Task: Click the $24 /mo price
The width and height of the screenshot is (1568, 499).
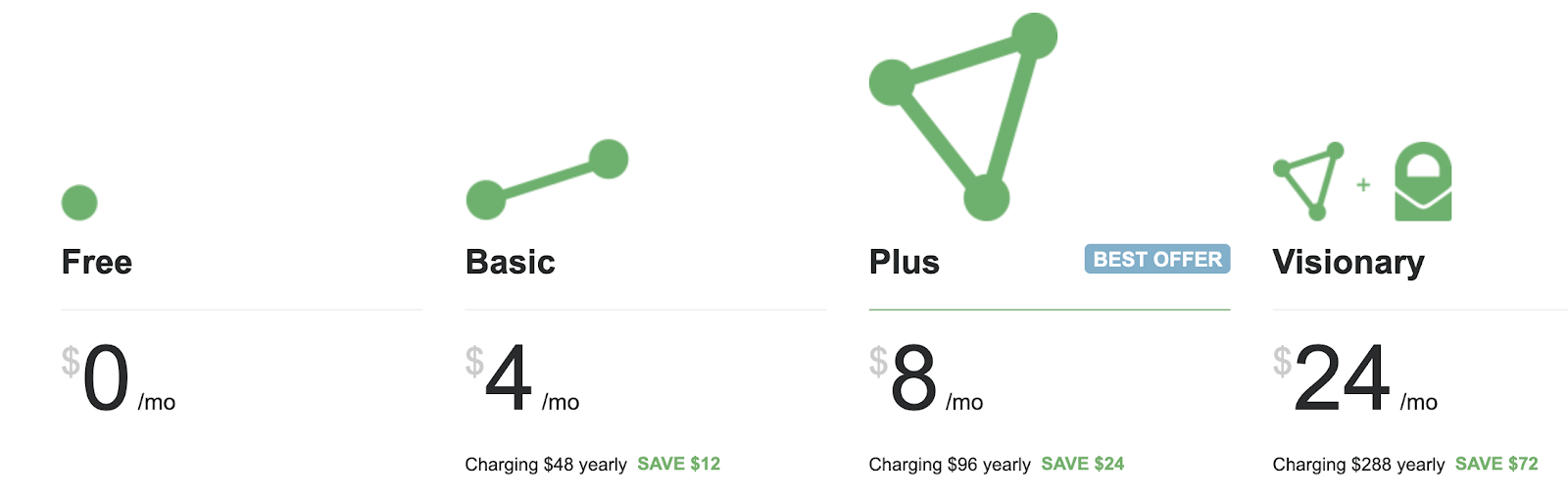Action: (x=1355, y=377)
